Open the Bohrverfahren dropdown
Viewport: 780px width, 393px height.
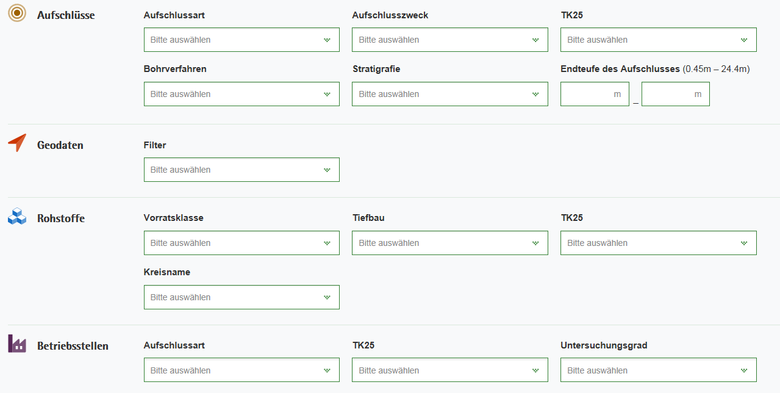pyautogui.click(x=242, y=94)
